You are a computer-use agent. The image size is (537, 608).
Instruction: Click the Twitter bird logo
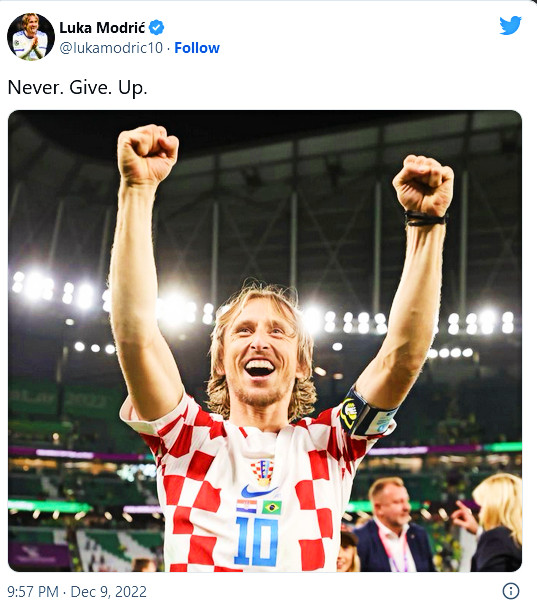tap(510, 25)
